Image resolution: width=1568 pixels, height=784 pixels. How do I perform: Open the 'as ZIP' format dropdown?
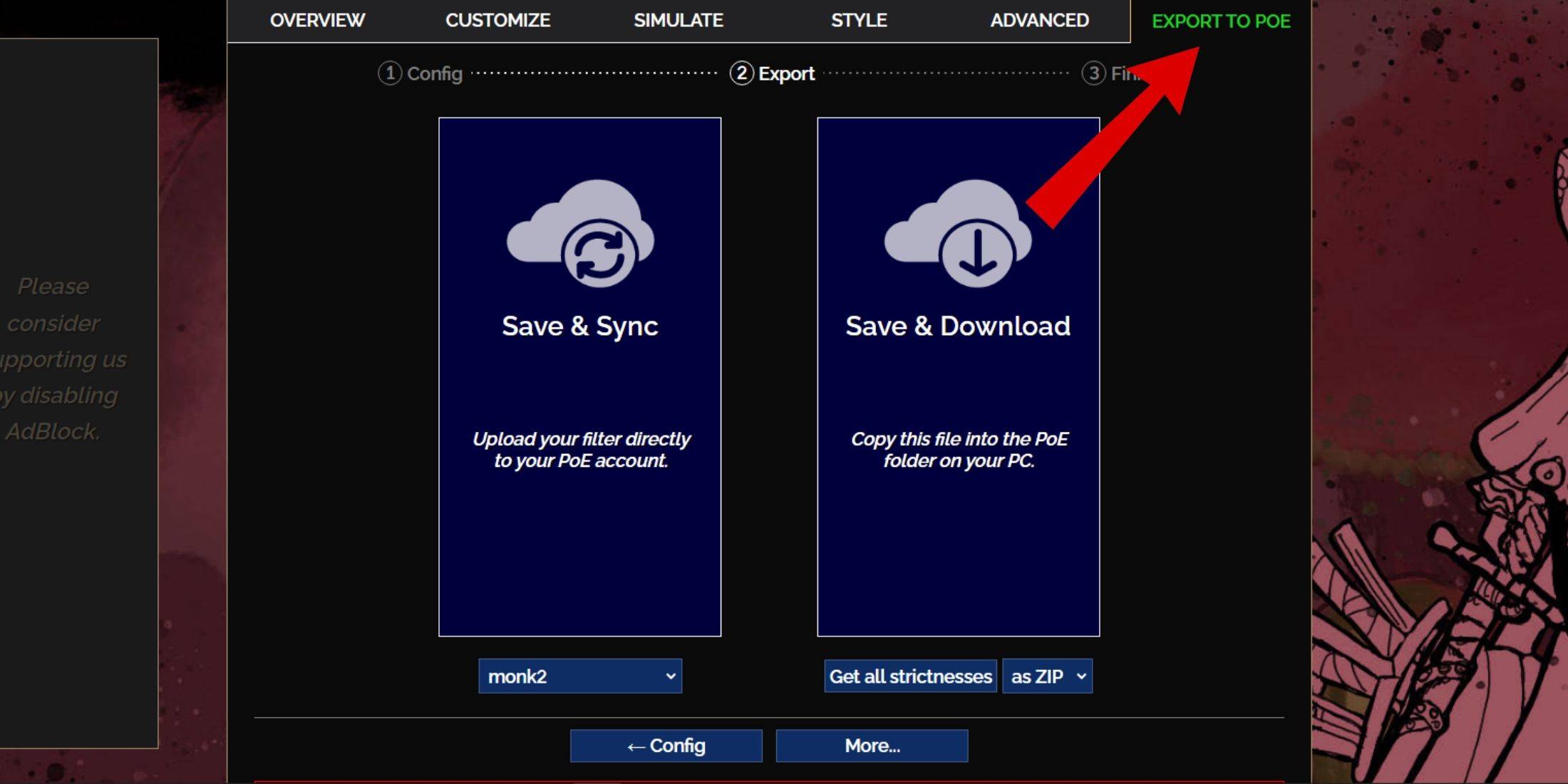tap(1047, 676)
